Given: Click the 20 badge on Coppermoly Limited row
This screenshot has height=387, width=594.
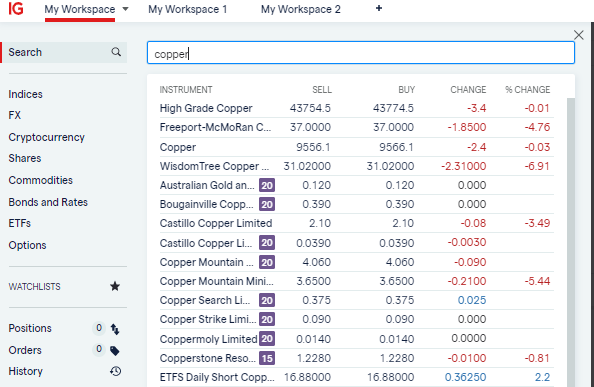Looking at the screenshot, I should (267, 339).
